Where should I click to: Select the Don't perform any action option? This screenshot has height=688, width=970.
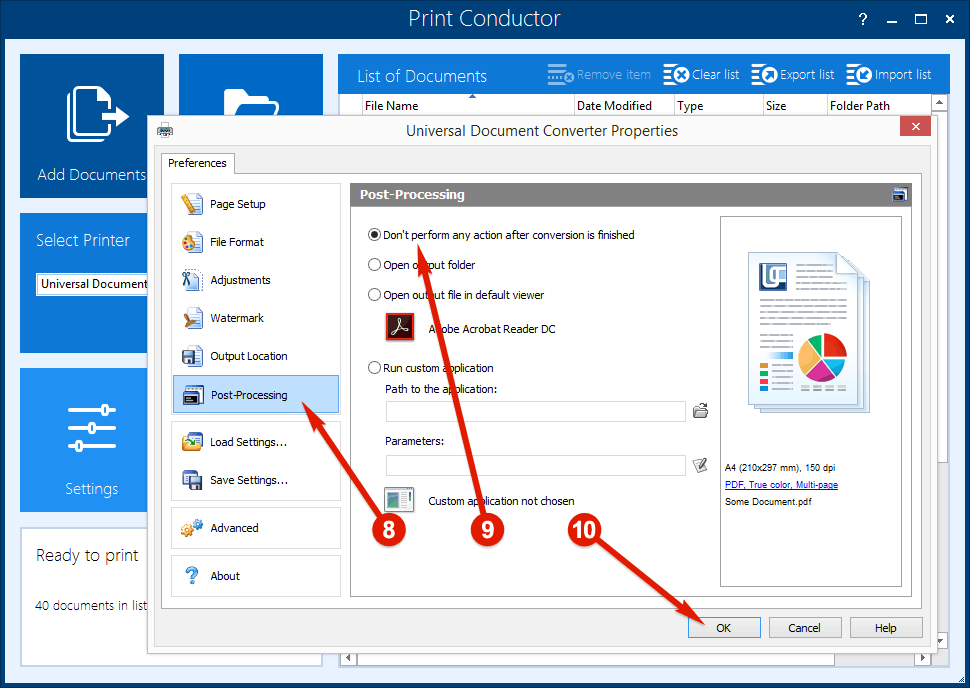[373, 235]
